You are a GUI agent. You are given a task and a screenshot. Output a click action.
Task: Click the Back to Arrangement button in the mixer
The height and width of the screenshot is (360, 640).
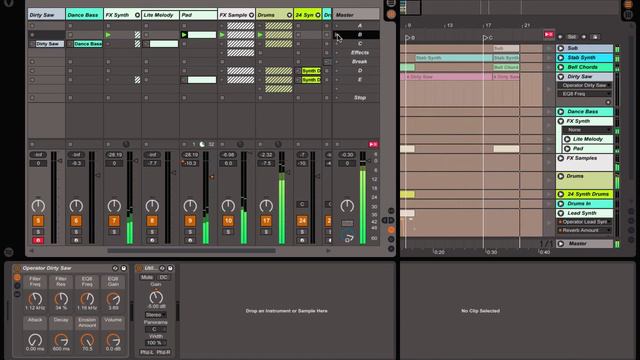point(373,144)
